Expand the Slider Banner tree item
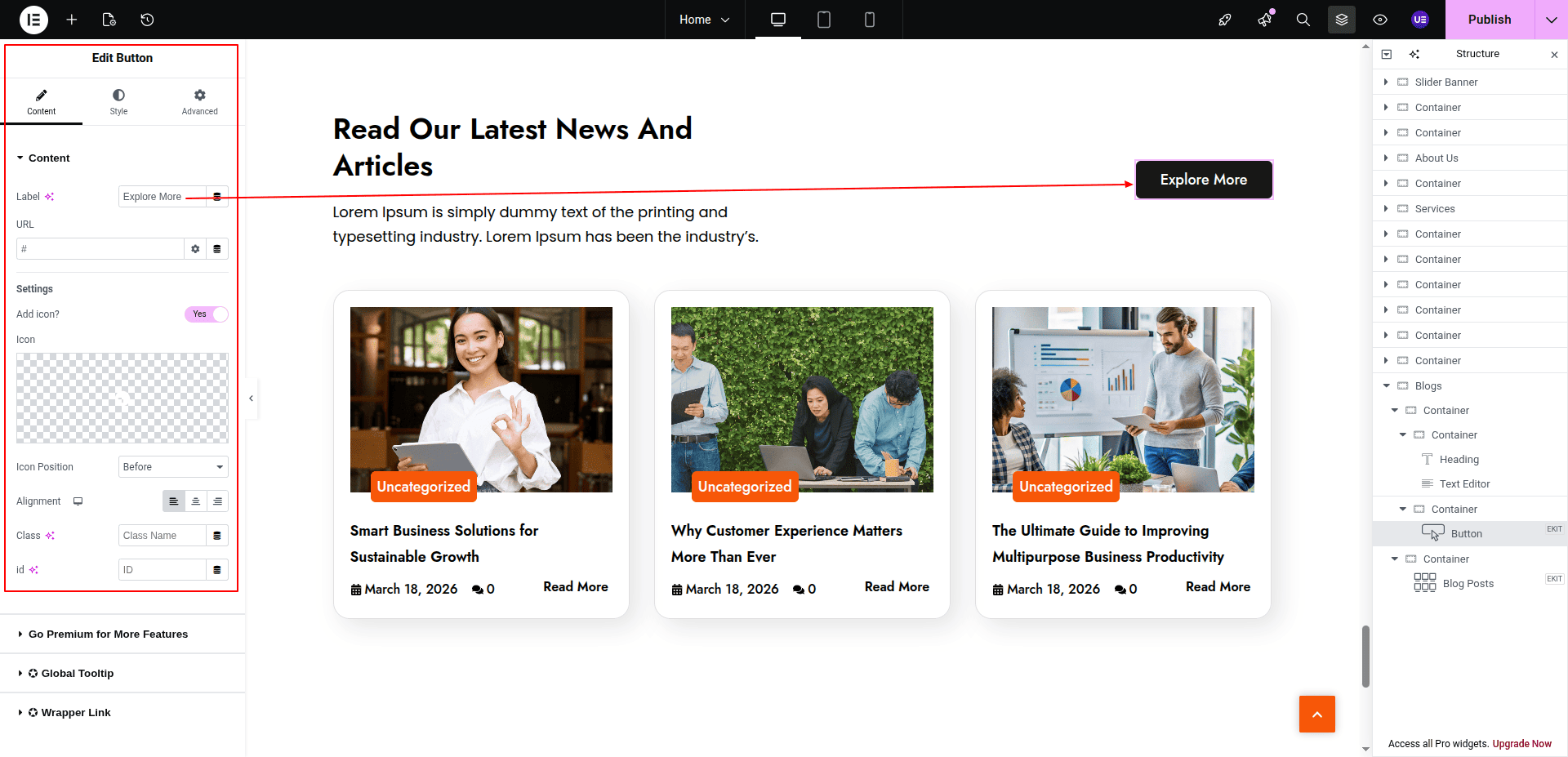 coord(1386,82)
